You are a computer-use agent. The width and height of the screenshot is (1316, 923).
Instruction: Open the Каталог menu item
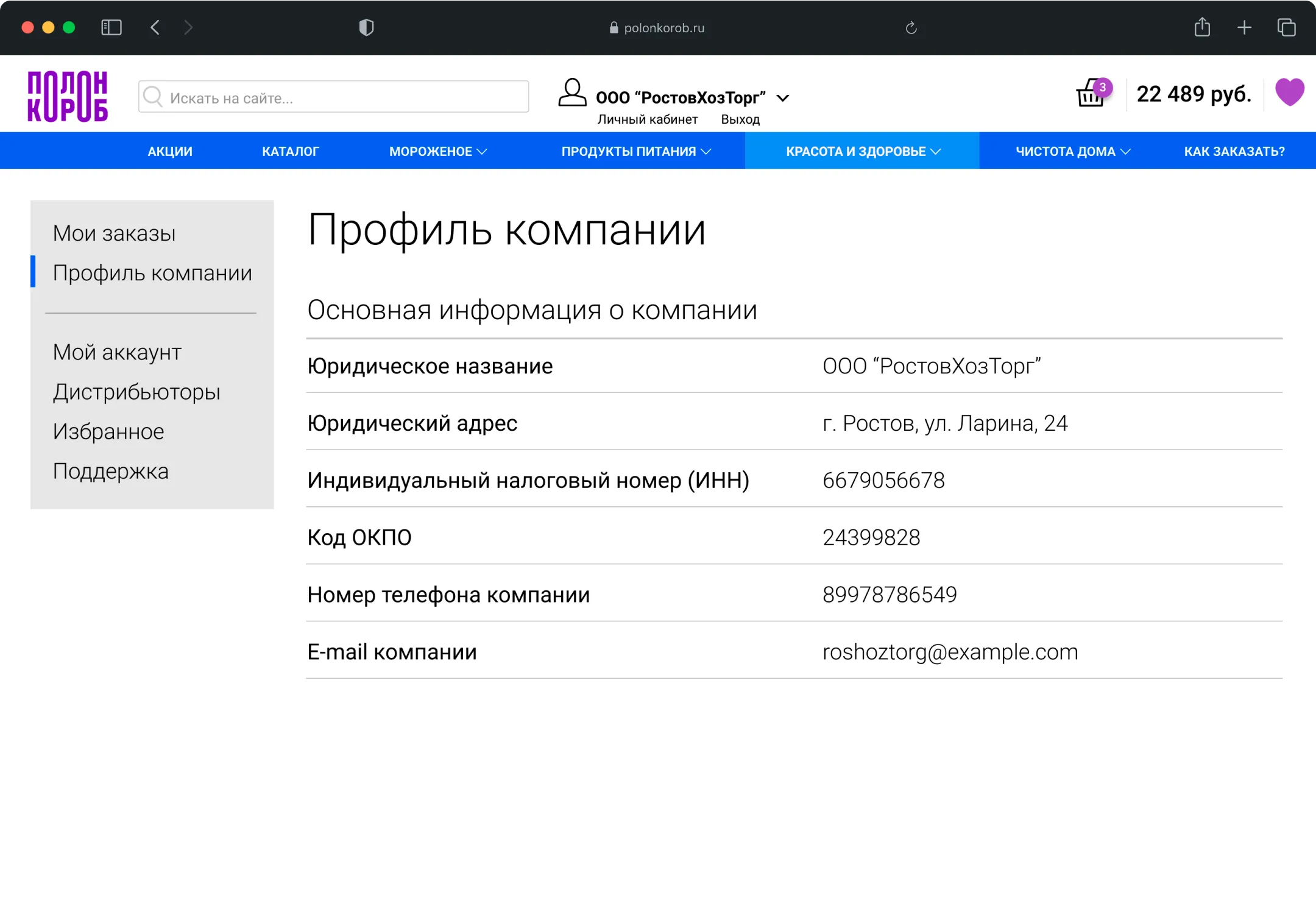point(290,151)
